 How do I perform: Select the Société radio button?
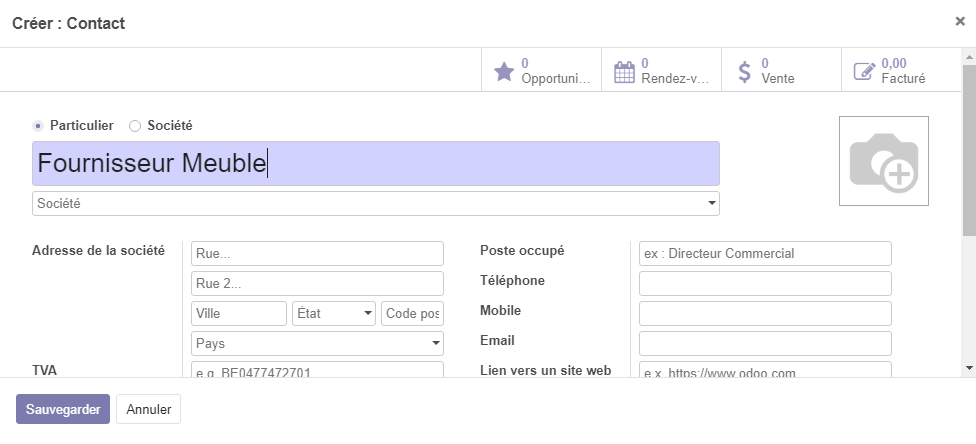pyautogui.click(x=135, y=126)
